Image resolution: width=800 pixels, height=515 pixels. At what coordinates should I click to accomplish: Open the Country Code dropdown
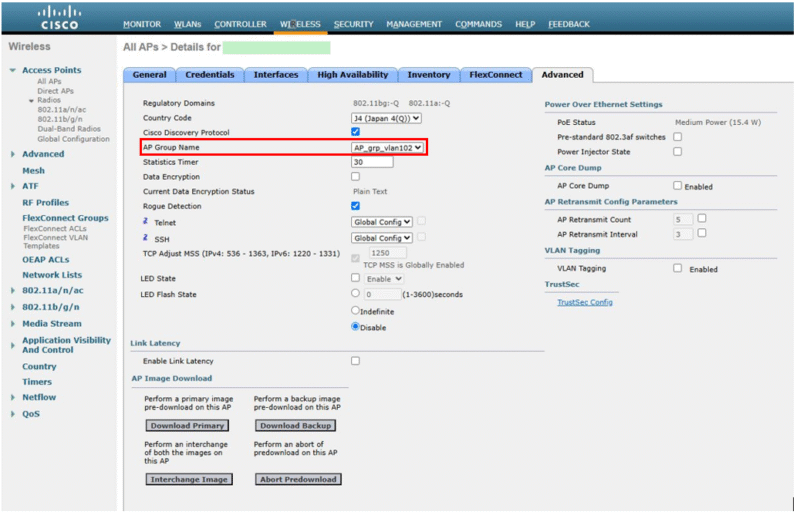pos(386,118)
